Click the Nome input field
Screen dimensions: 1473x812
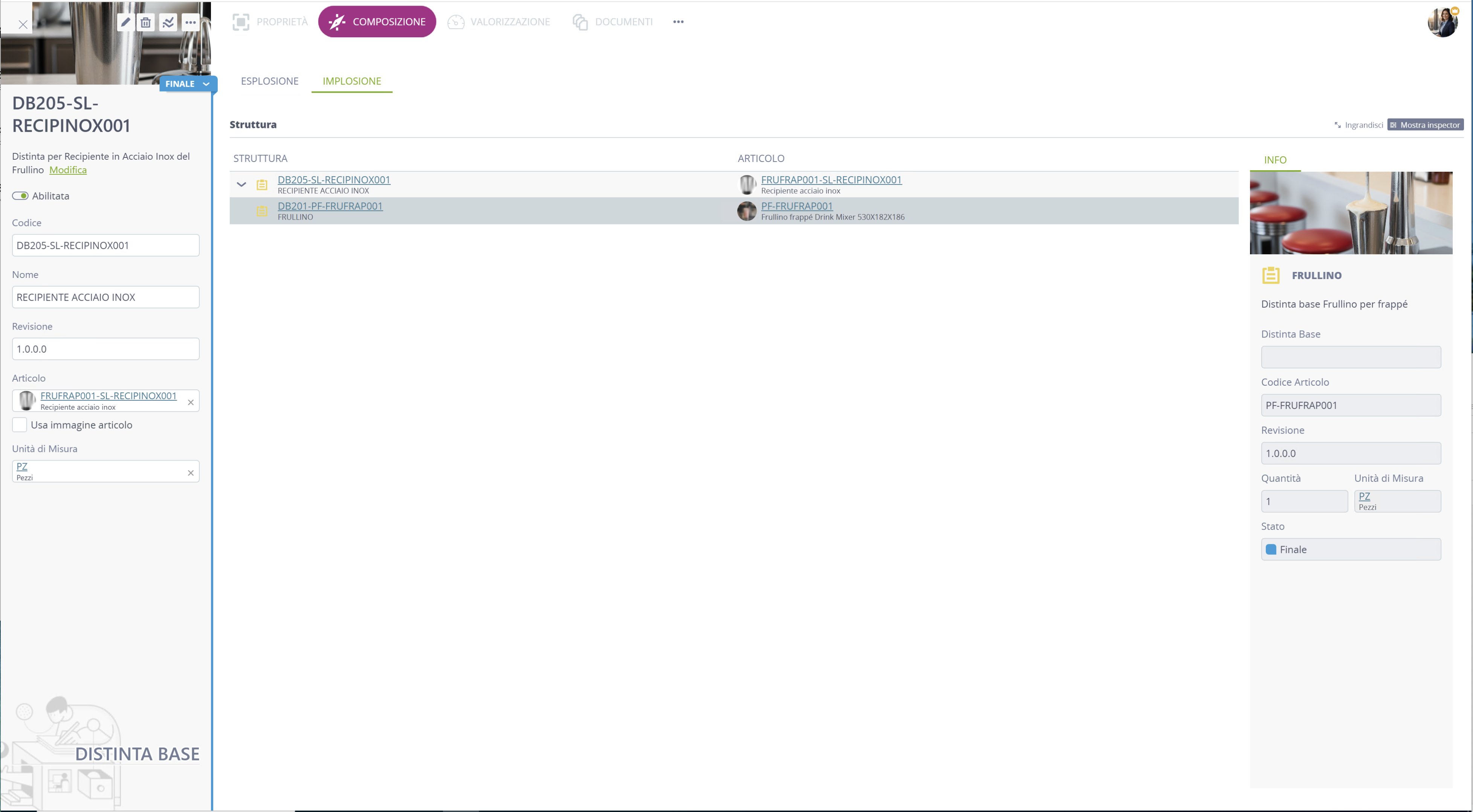point(106,298)
